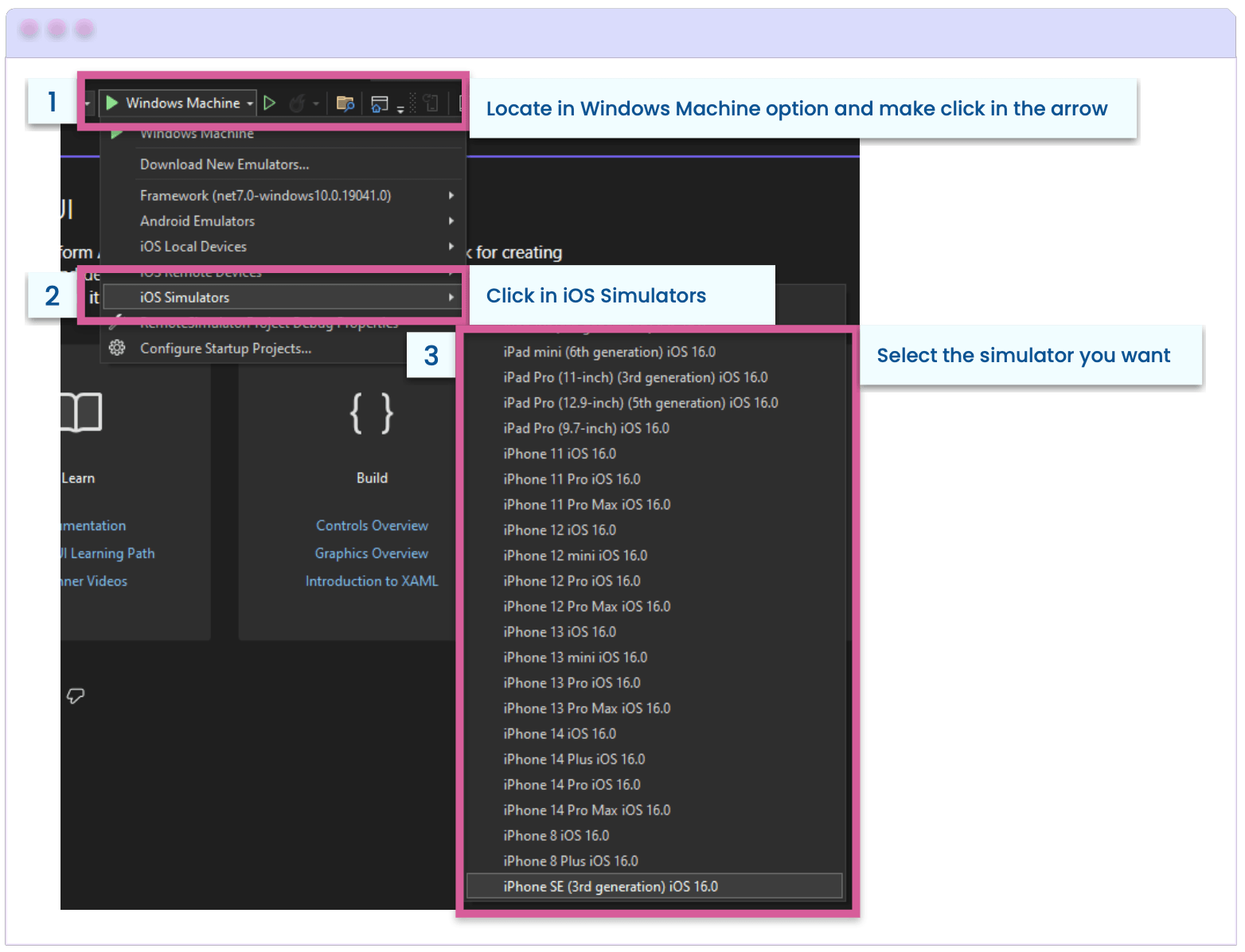This screenshot has height=952, width=1245.
Task: Click arrow next to iOS Local Devices
Action: coord(451,247)
